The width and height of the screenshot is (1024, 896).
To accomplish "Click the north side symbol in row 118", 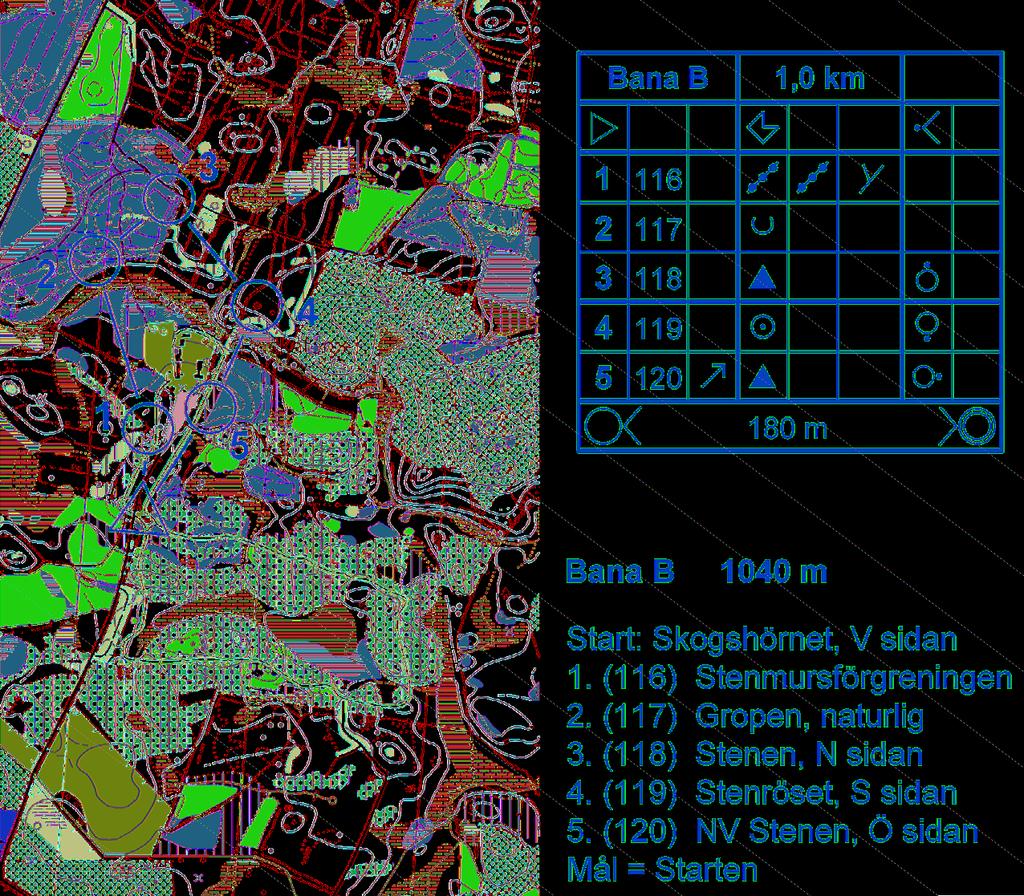I will point(927,277).
